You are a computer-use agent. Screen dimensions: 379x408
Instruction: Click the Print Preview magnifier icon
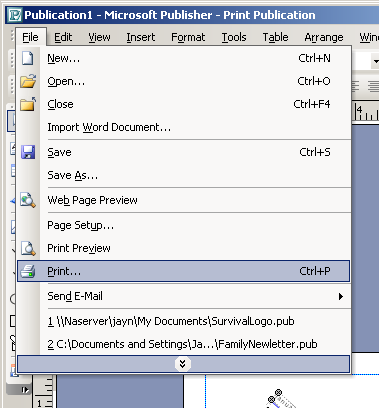coord(28,248)
